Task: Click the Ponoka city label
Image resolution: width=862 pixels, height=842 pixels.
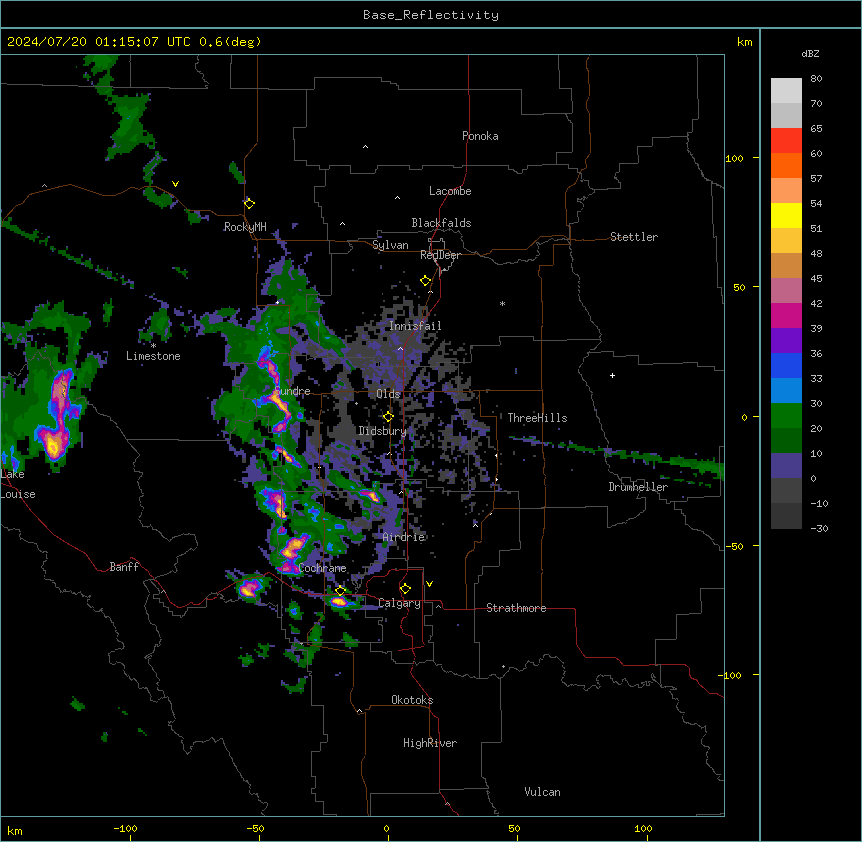Action: point(480,136)
